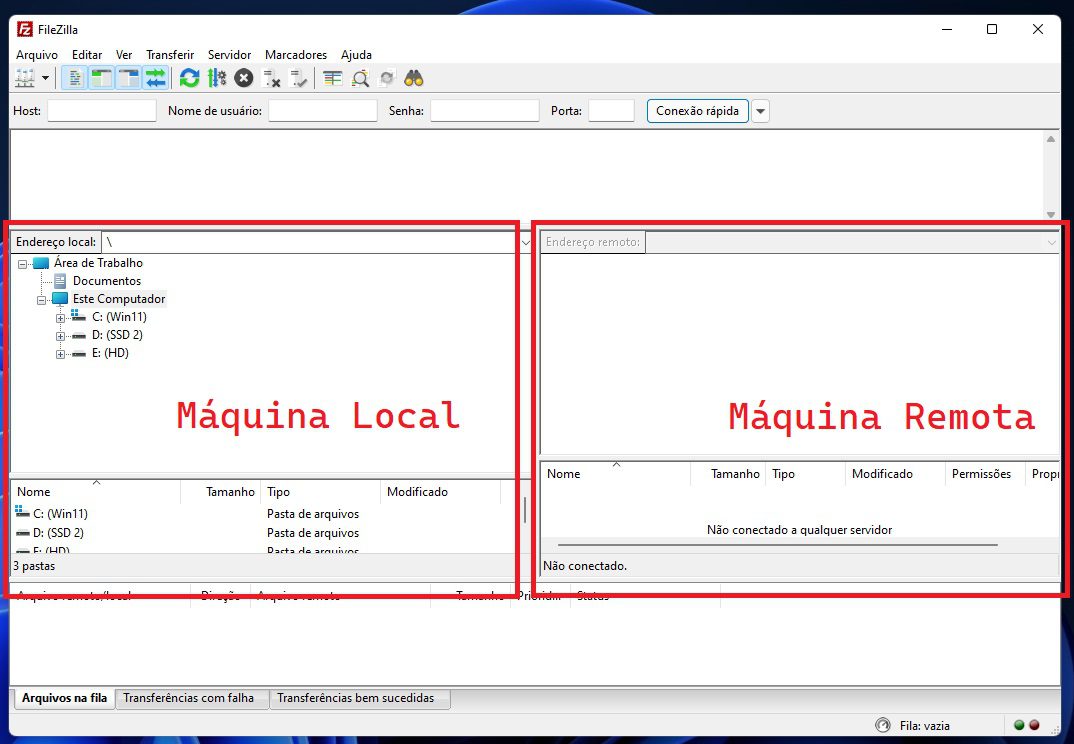Open the Ajuda menu
1074x744 pixels.
pos(356,55)
